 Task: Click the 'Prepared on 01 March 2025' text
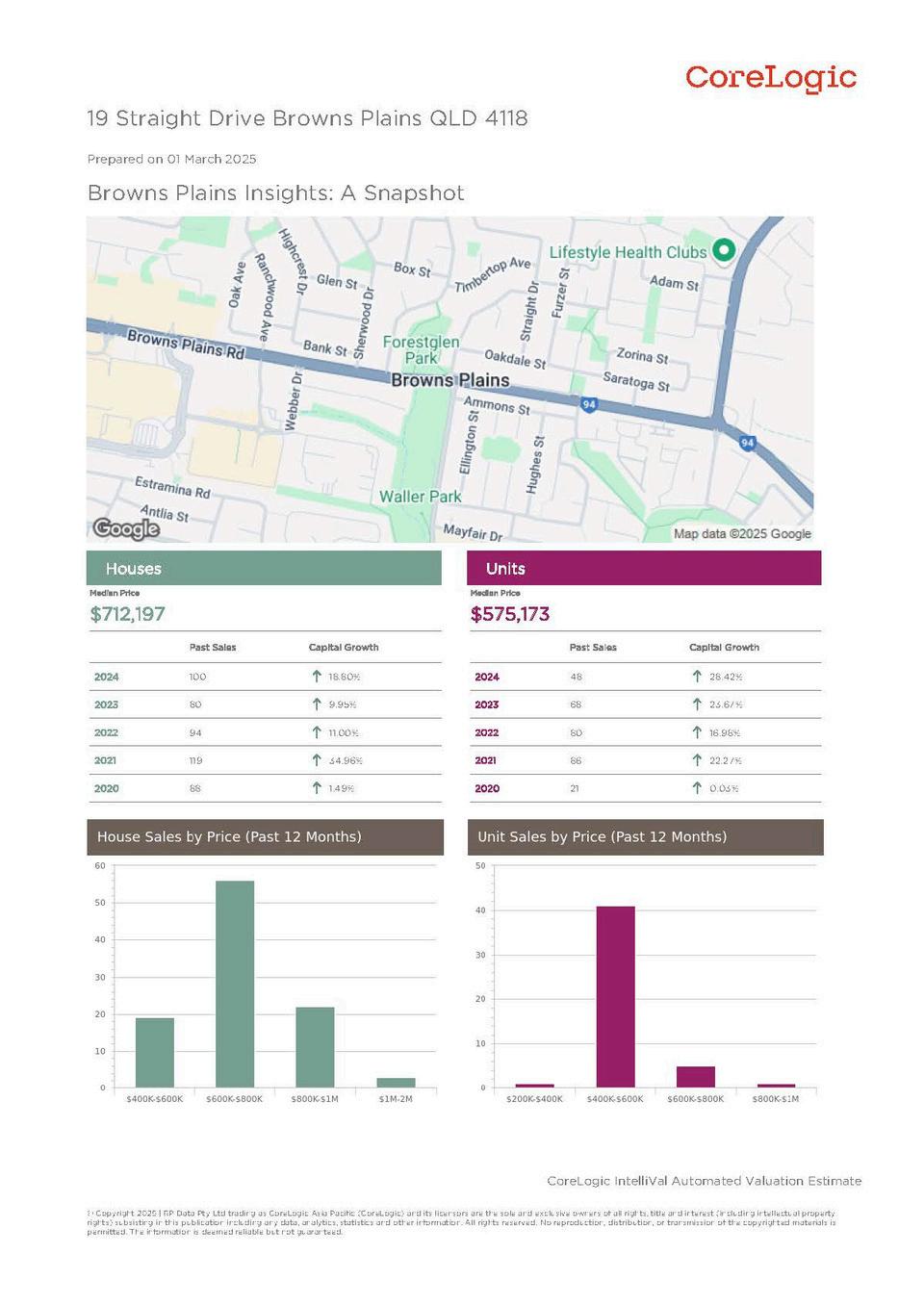point(171,159)
